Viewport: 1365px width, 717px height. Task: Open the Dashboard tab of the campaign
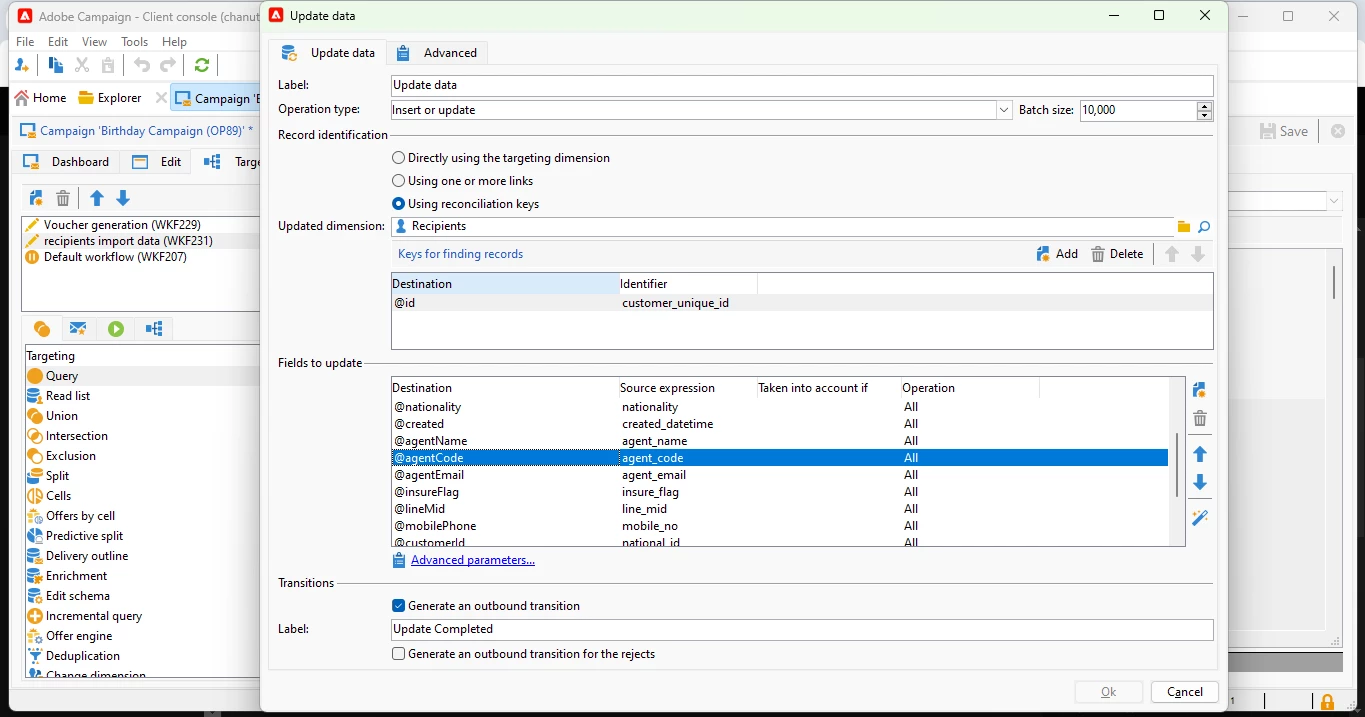[x=66, y=162]
